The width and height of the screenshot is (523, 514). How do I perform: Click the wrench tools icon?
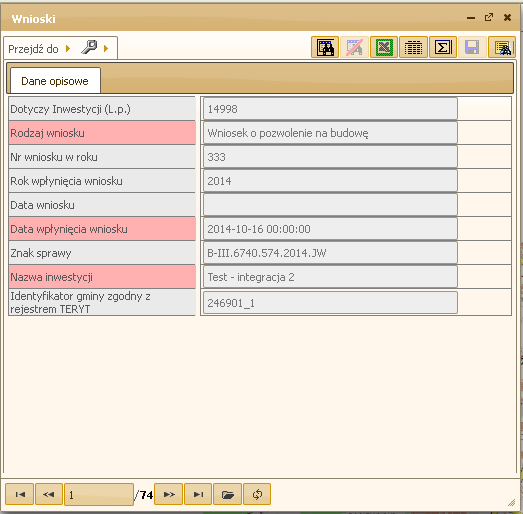[89, 47]
